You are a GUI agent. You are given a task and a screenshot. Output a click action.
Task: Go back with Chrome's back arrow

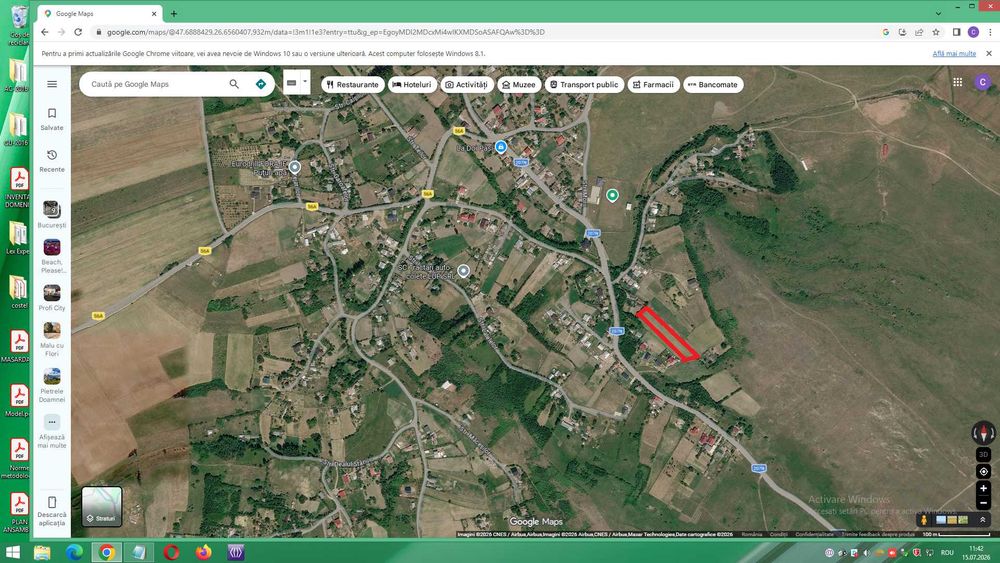(x=45, y=32)
